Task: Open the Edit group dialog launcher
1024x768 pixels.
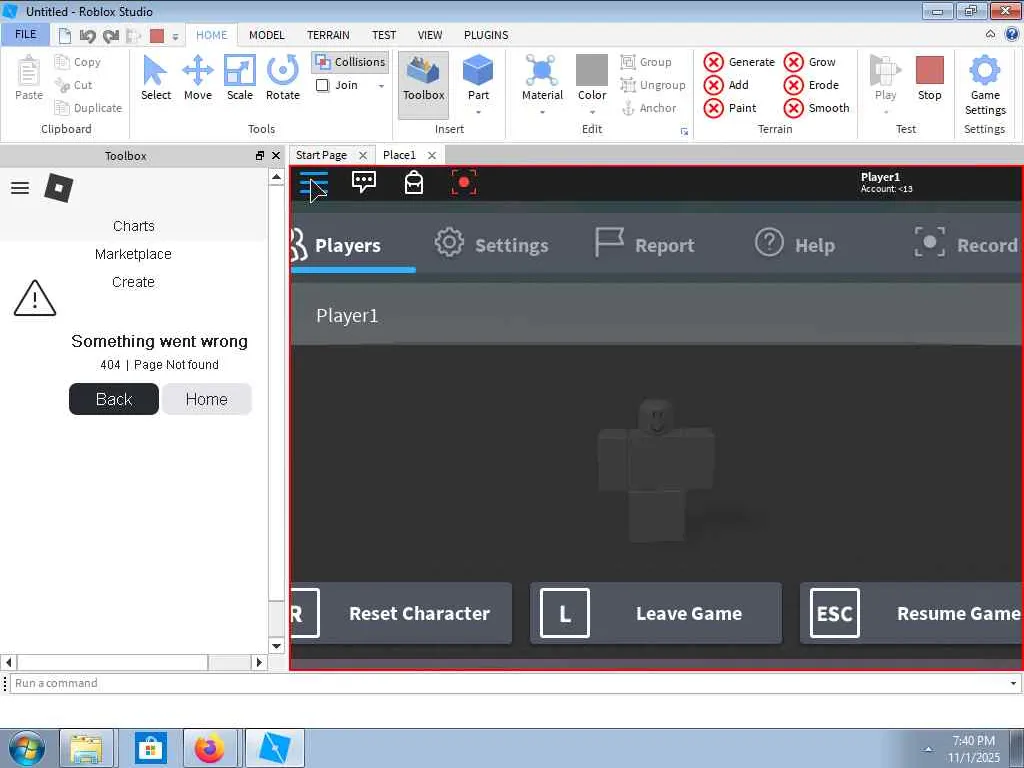Action: pos(684,131)
